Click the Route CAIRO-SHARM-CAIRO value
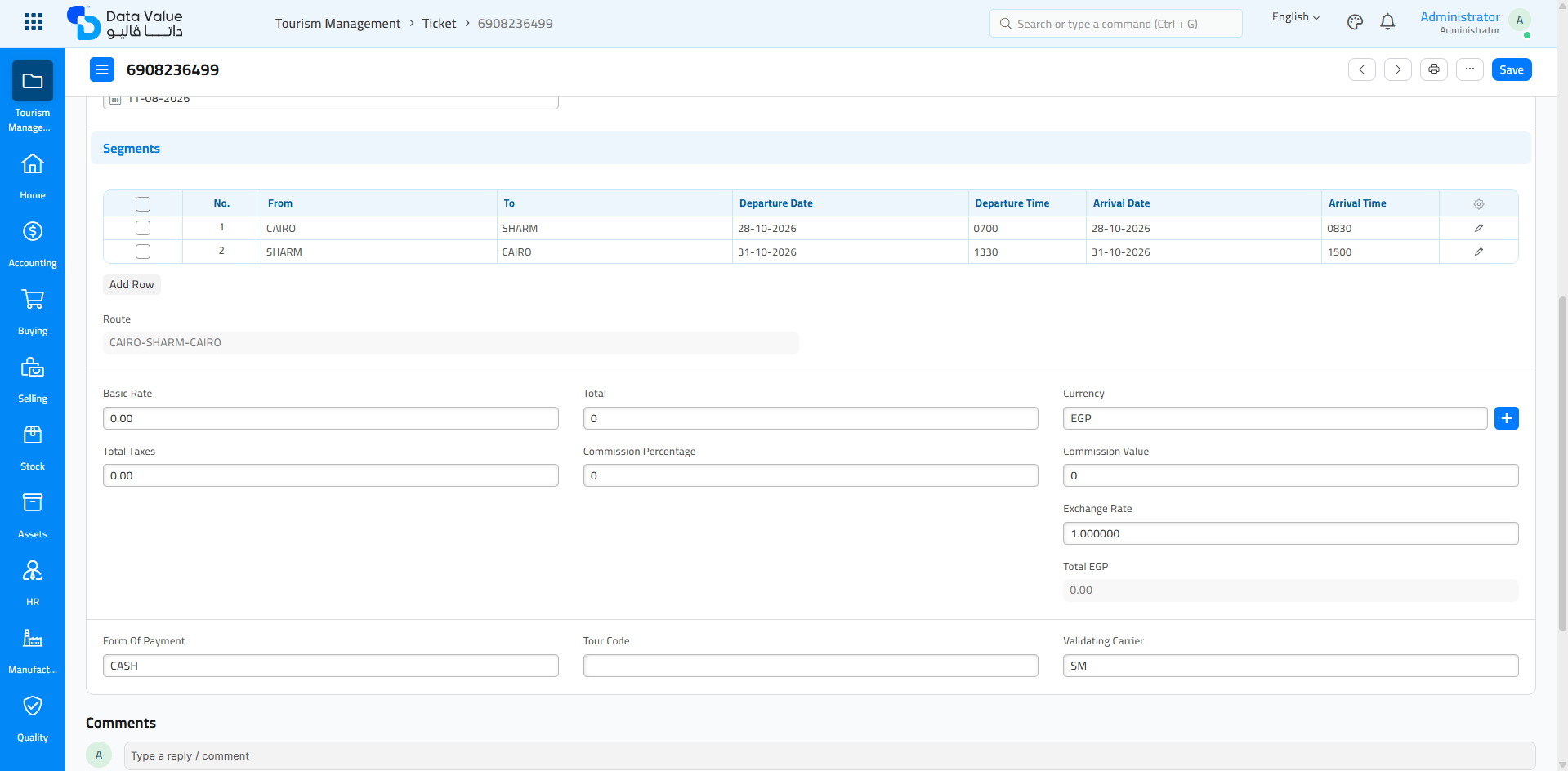 point(451,343)
